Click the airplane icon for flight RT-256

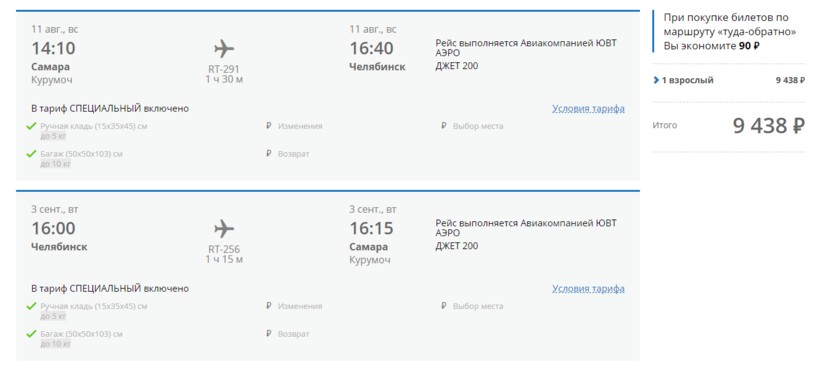click(x=224, y=228)
